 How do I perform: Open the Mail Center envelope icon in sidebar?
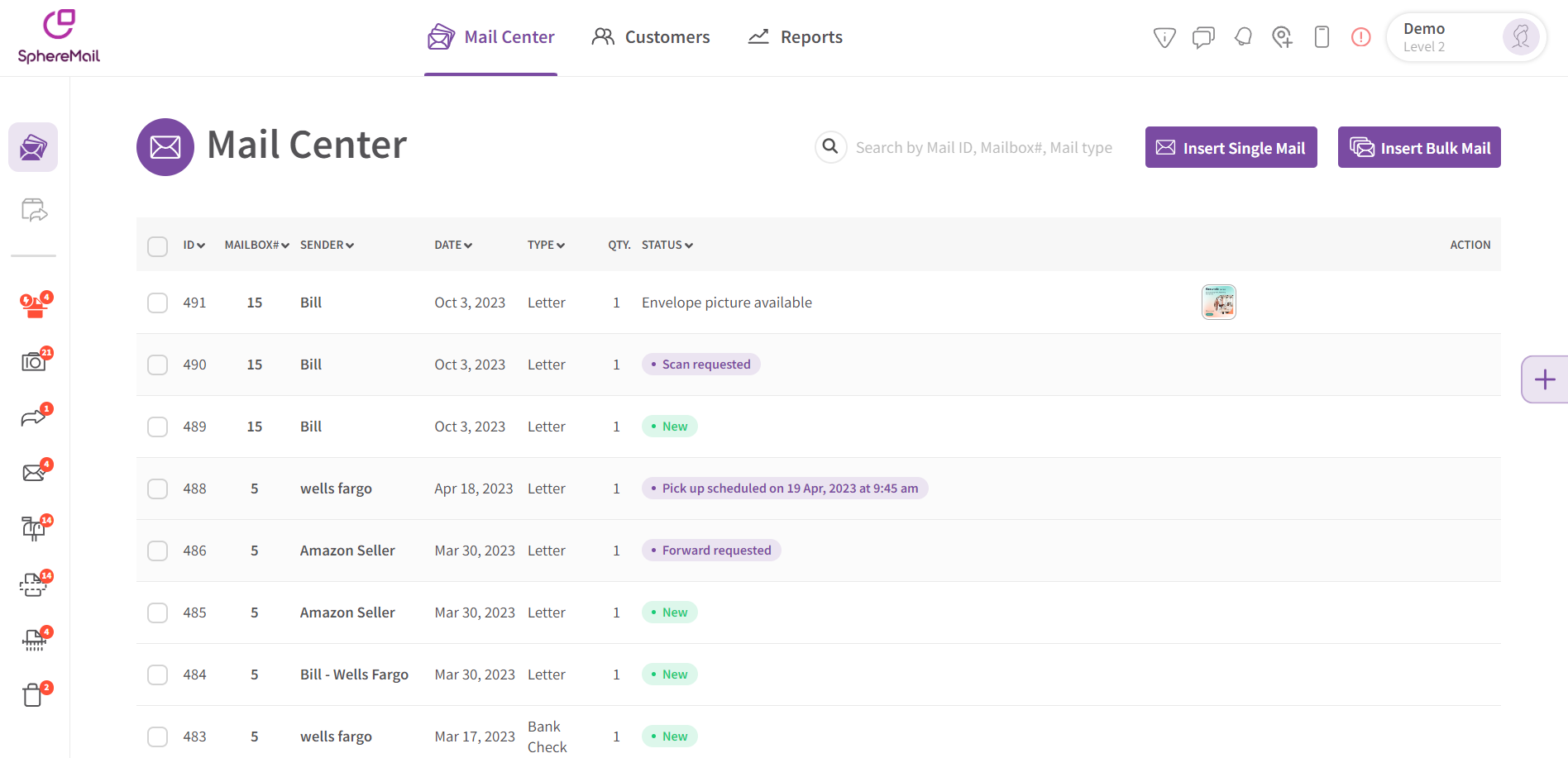point(33,147)
